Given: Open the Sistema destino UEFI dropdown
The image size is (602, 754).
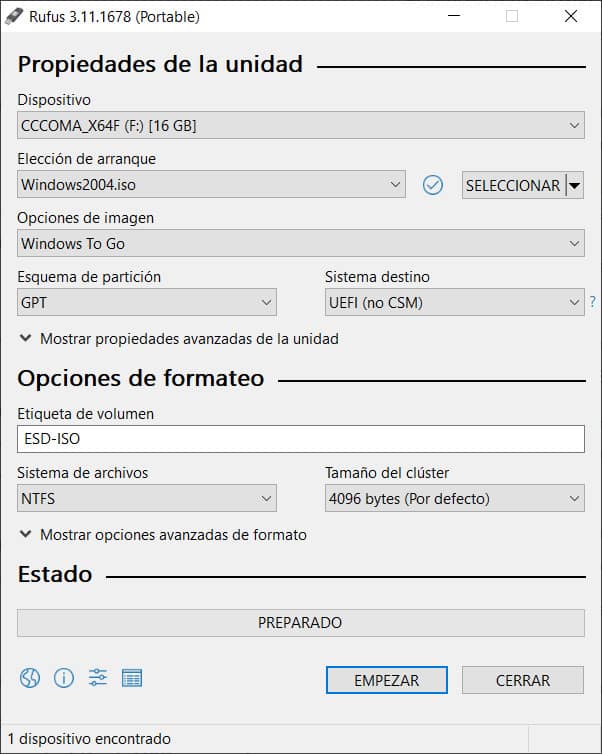Looking at the screenshot, I should (x=454, y=302).
